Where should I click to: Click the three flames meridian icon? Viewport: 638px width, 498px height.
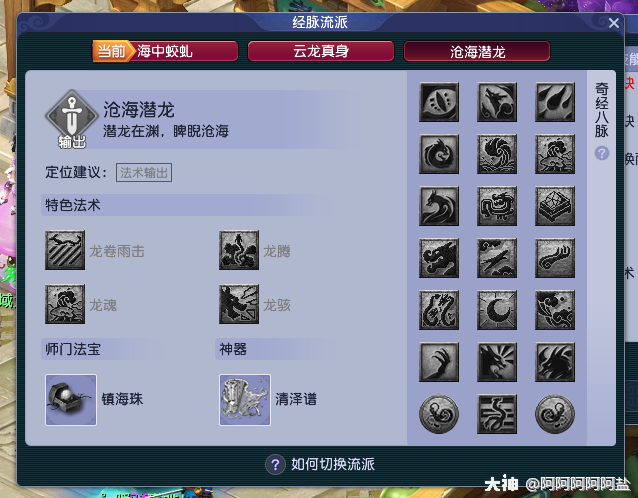point(555,102)
